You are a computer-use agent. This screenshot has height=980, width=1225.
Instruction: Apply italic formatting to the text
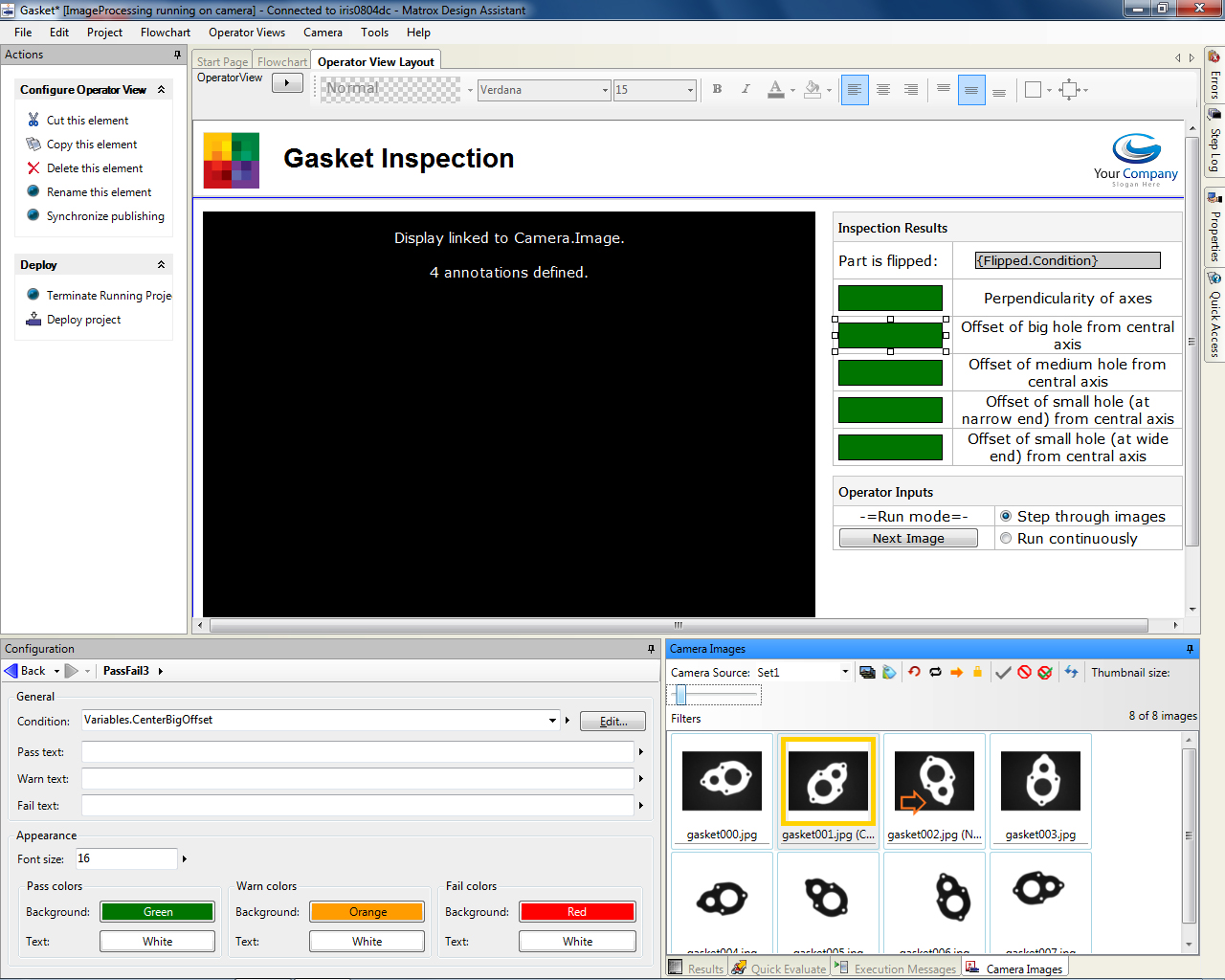tap(746, 89)
